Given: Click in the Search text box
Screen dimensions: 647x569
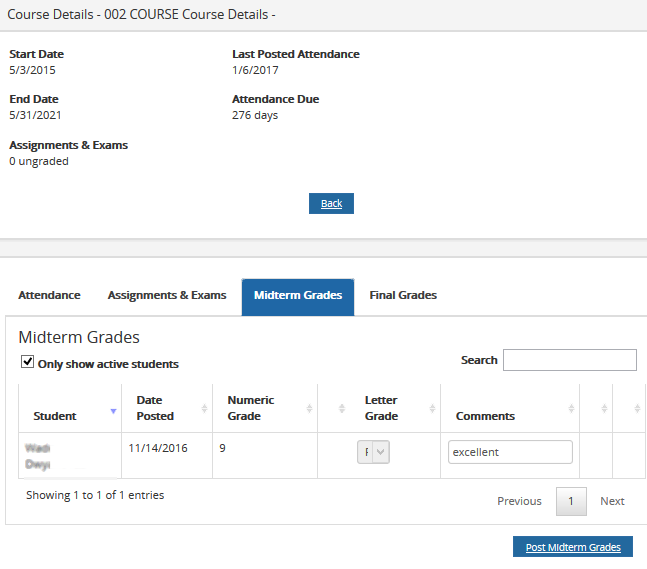Looking at the screenshot, I should [569, 360].
